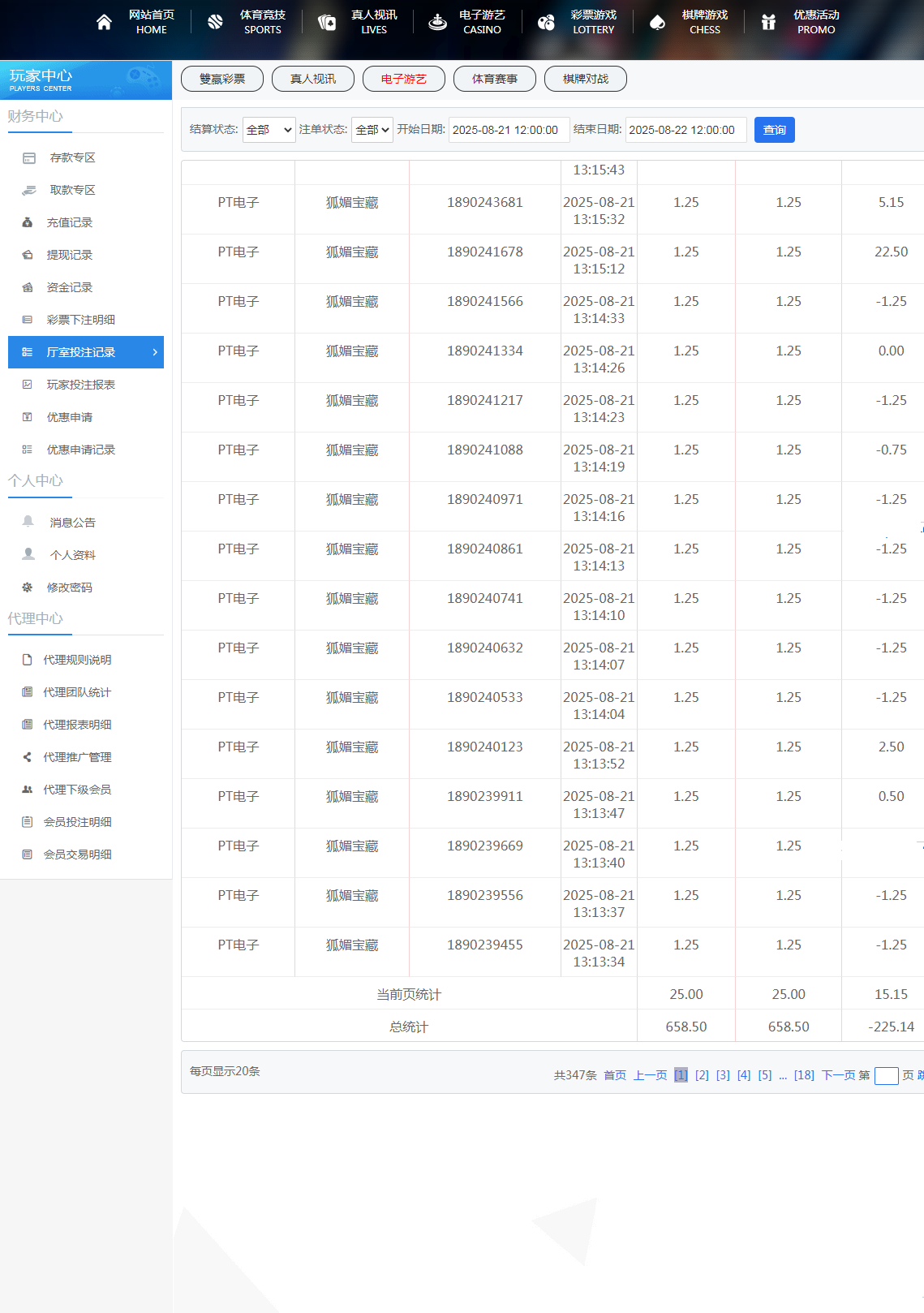This screenshot has width=924, height=1313.
Task: Open 存款专区 in the sidebar
Action: pos(73,157)
